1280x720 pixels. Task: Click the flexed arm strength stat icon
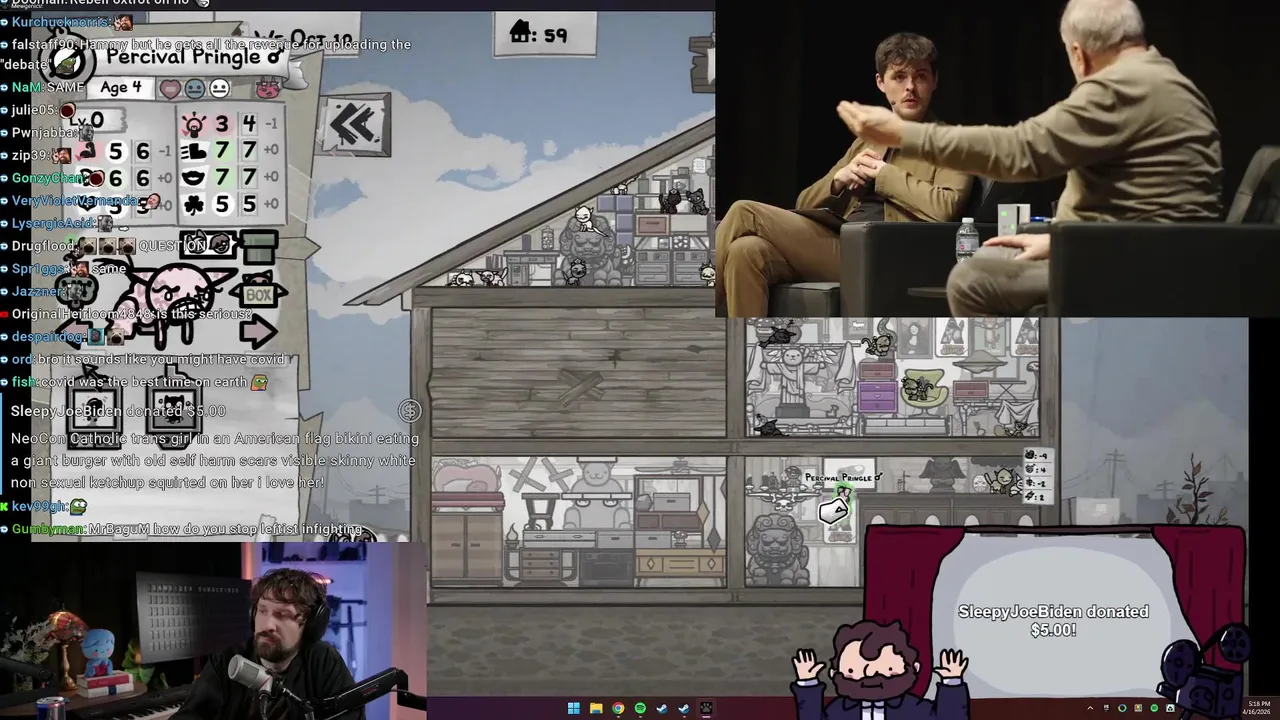pyautogui.click(x=88, y=151)
